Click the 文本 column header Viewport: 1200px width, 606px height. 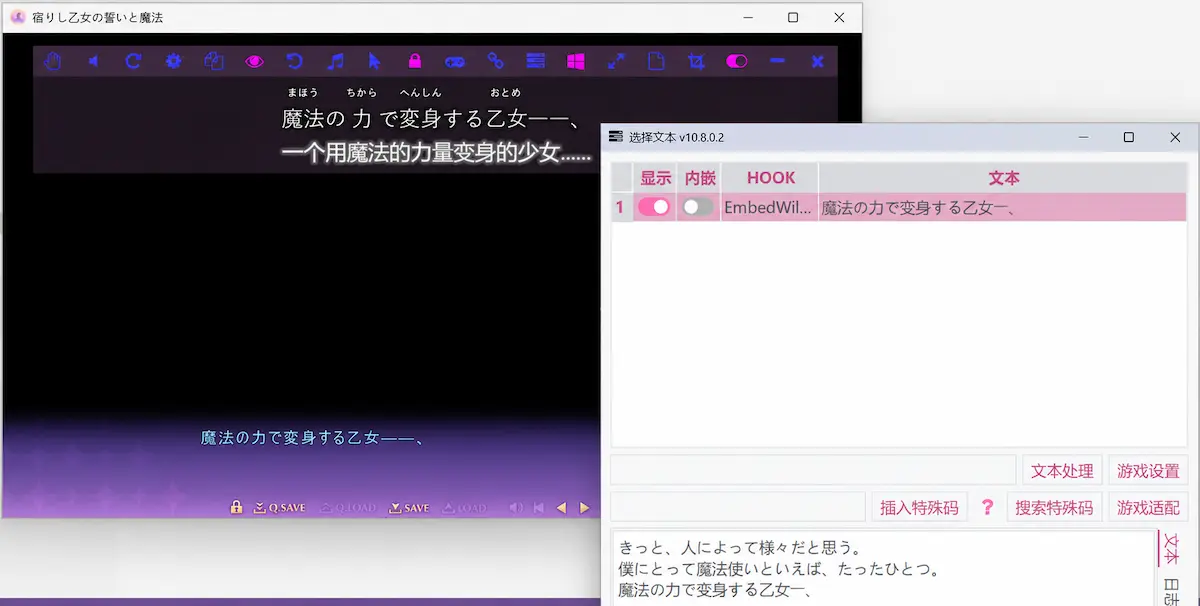tap(1004, 178)
